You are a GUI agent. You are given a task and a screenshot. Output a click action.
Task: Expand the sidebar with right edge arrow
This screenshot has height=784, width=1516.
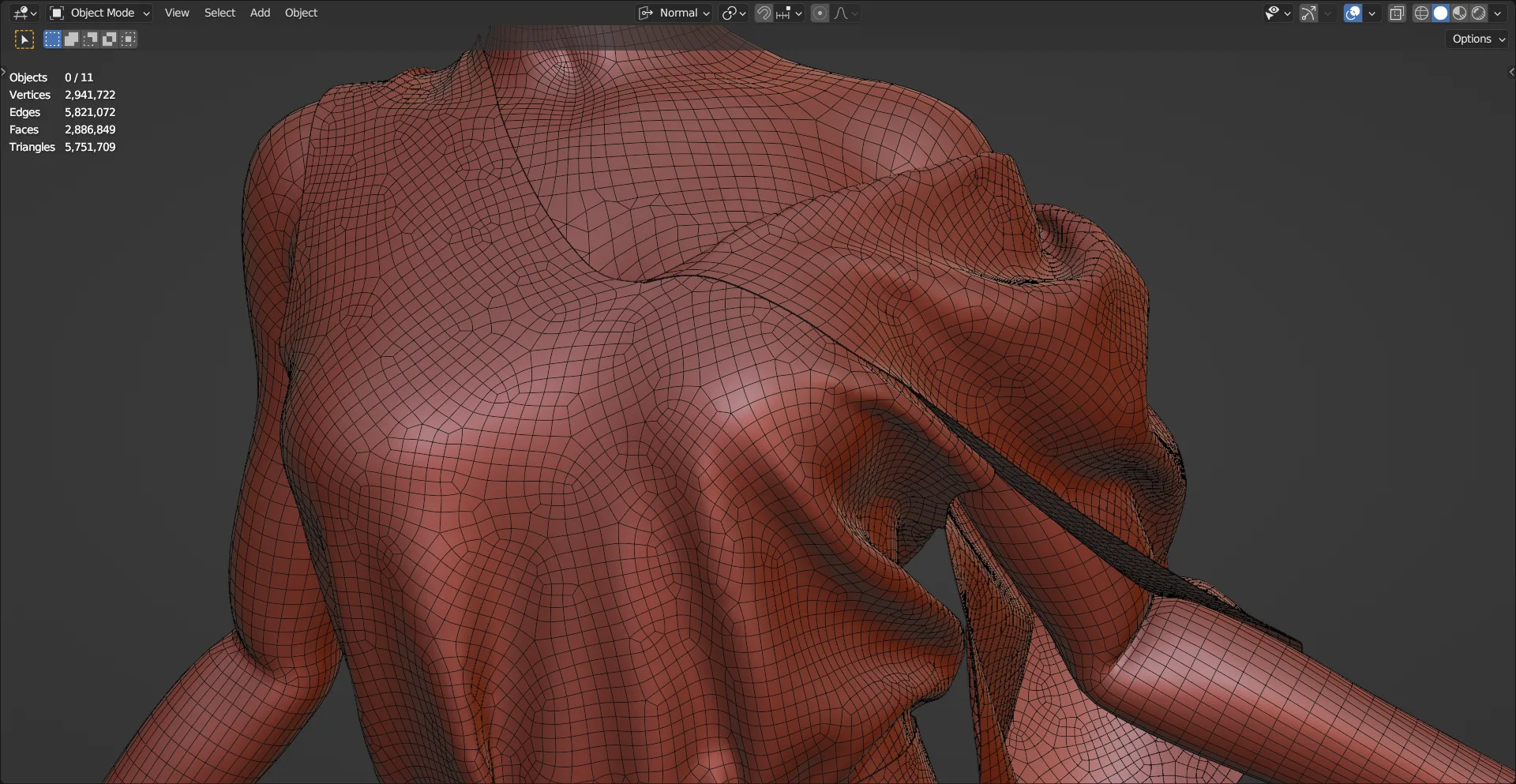(x=1511, y=72)
